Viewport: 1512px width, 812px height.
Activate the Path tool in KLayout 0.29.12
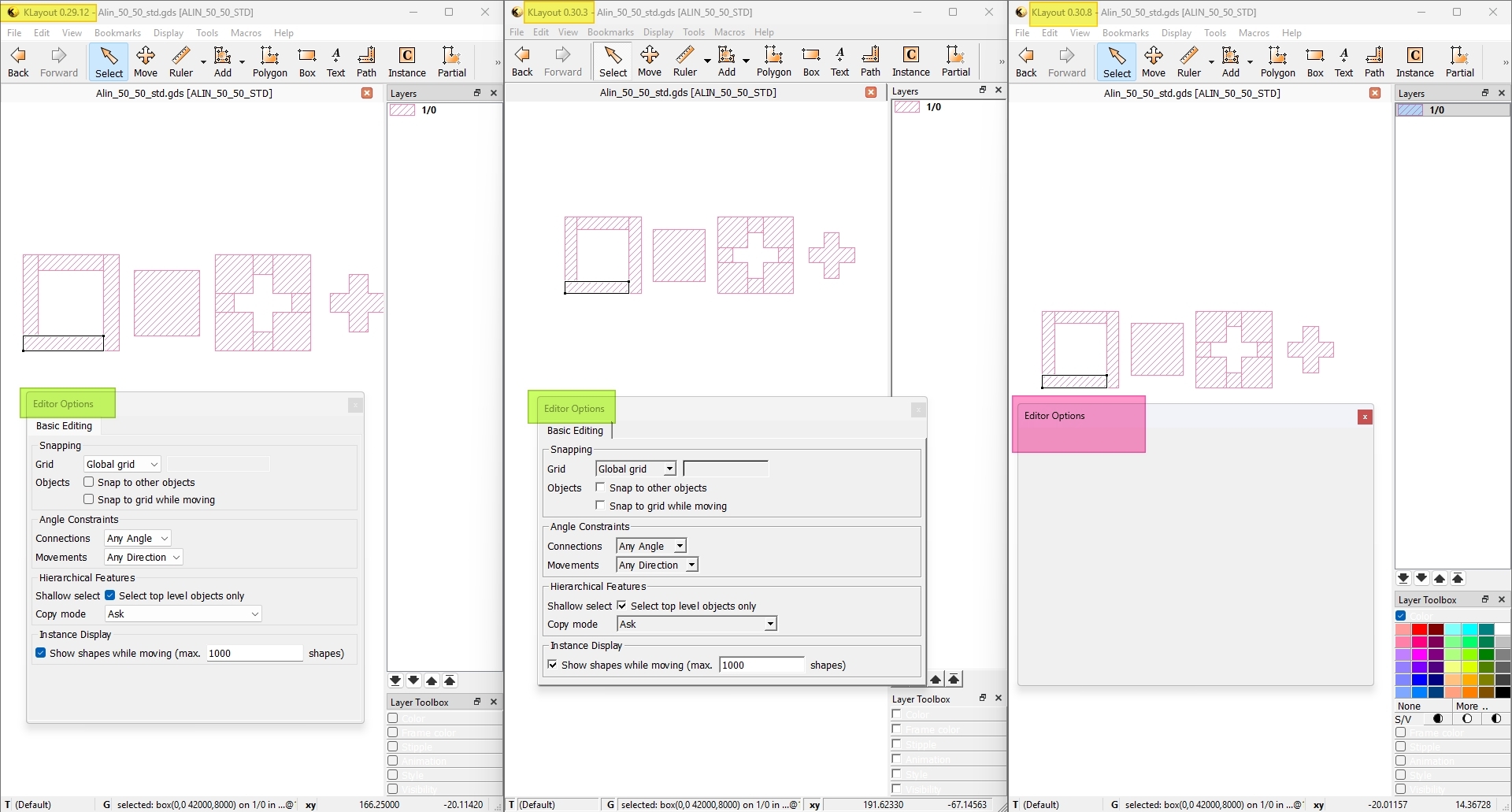point(366,61)
